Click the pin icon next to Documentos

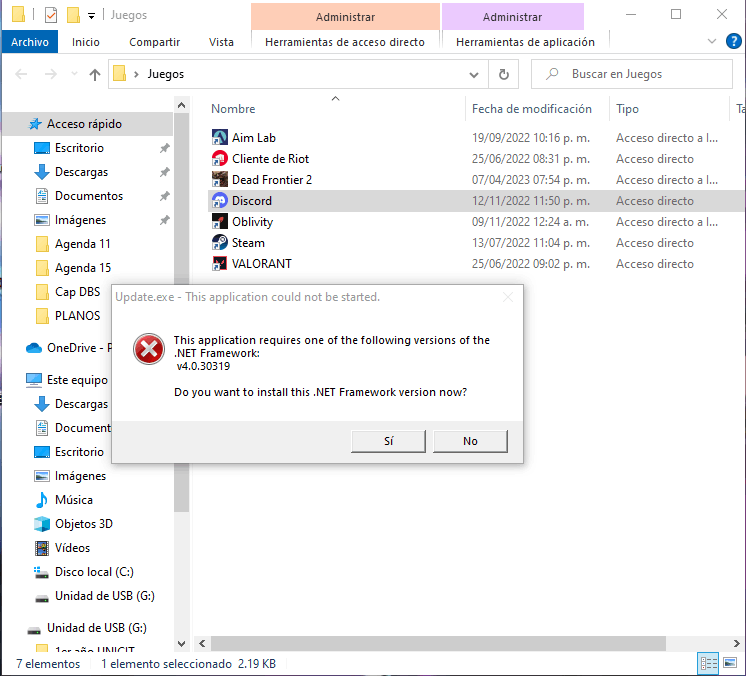165,196
